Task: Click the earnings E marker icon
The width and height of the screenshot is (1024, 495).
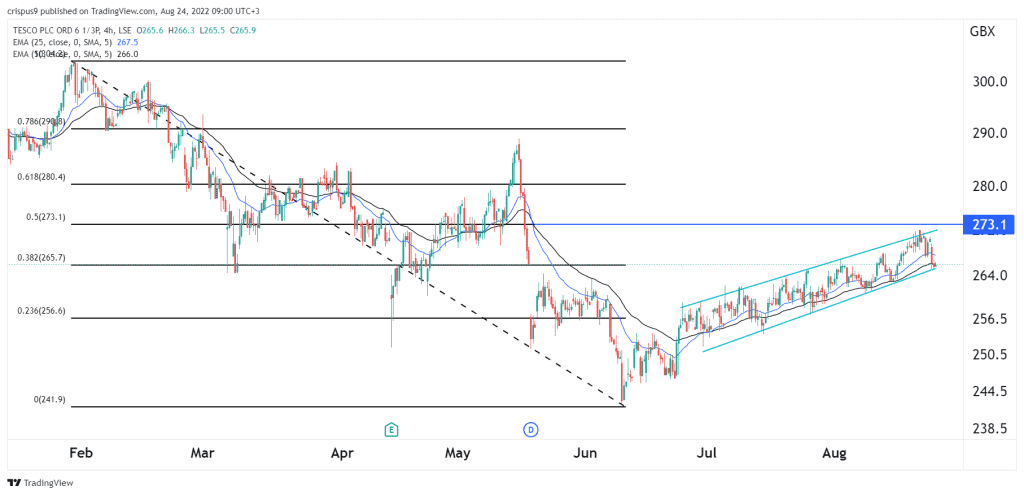Action: pyautogui.click(x=392, y=430)
